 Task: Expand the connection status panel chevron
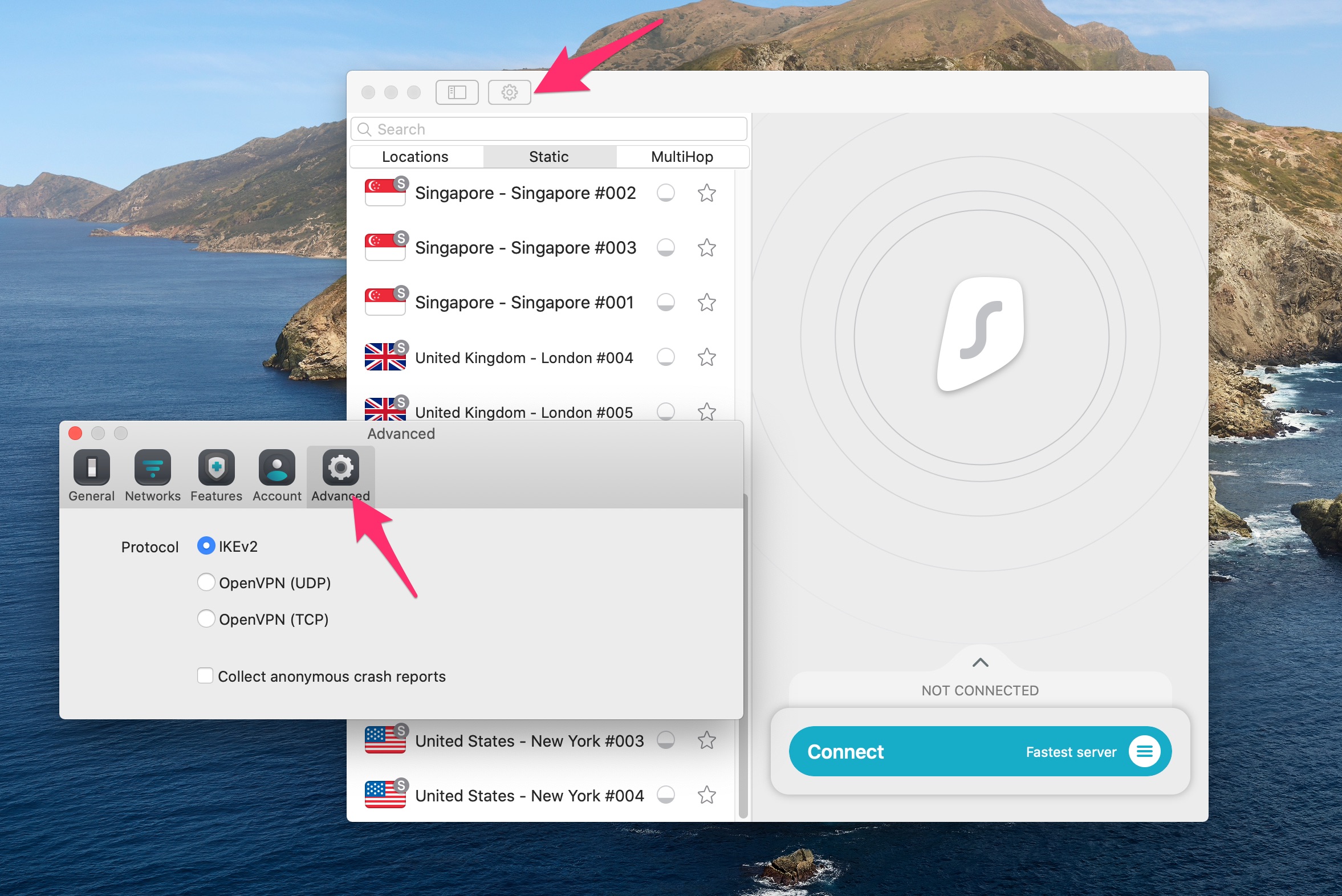pyautogui.click(x=980, y=662)
